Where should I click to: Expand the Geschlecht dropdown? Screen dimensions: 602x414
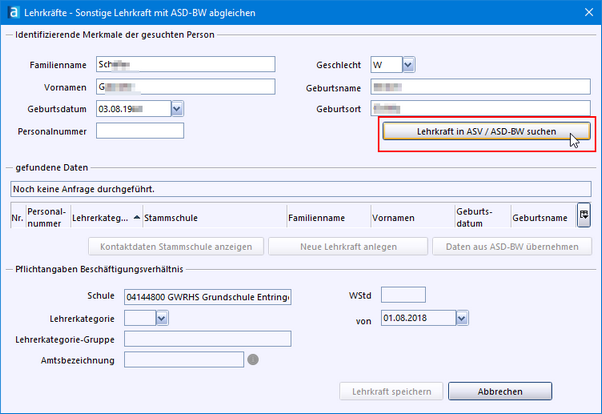[408, 65]
